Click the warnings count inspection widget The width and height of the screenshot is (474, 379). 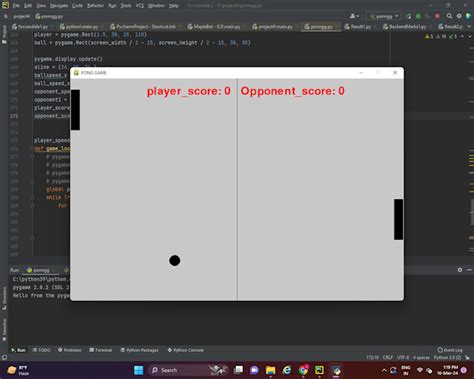tap(440, 36)
